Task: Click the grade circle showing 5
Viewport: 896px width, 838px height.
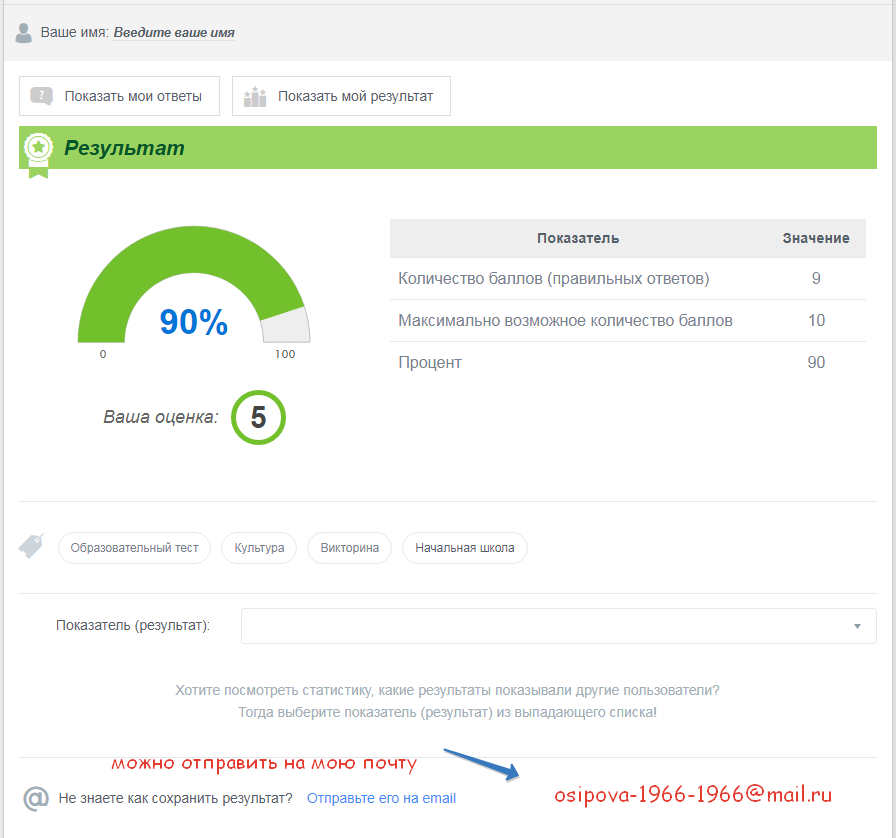Action: pos(258,417)
